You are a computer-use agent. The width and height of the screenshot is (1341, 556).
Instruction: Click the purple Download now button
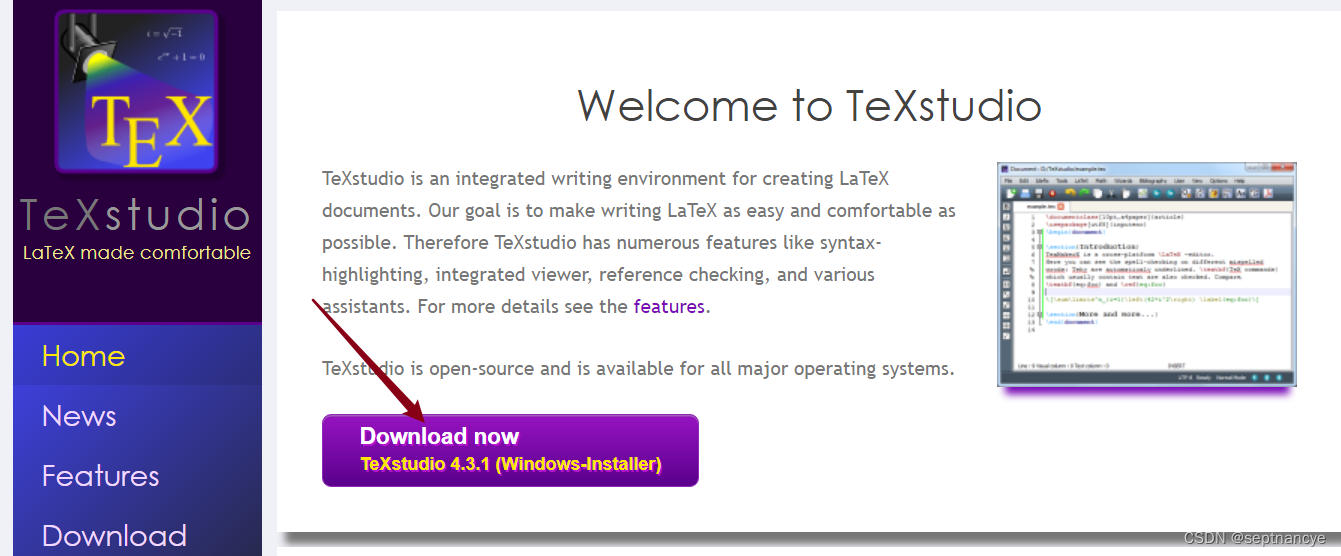pyautogui.click(x=510, y=450)
